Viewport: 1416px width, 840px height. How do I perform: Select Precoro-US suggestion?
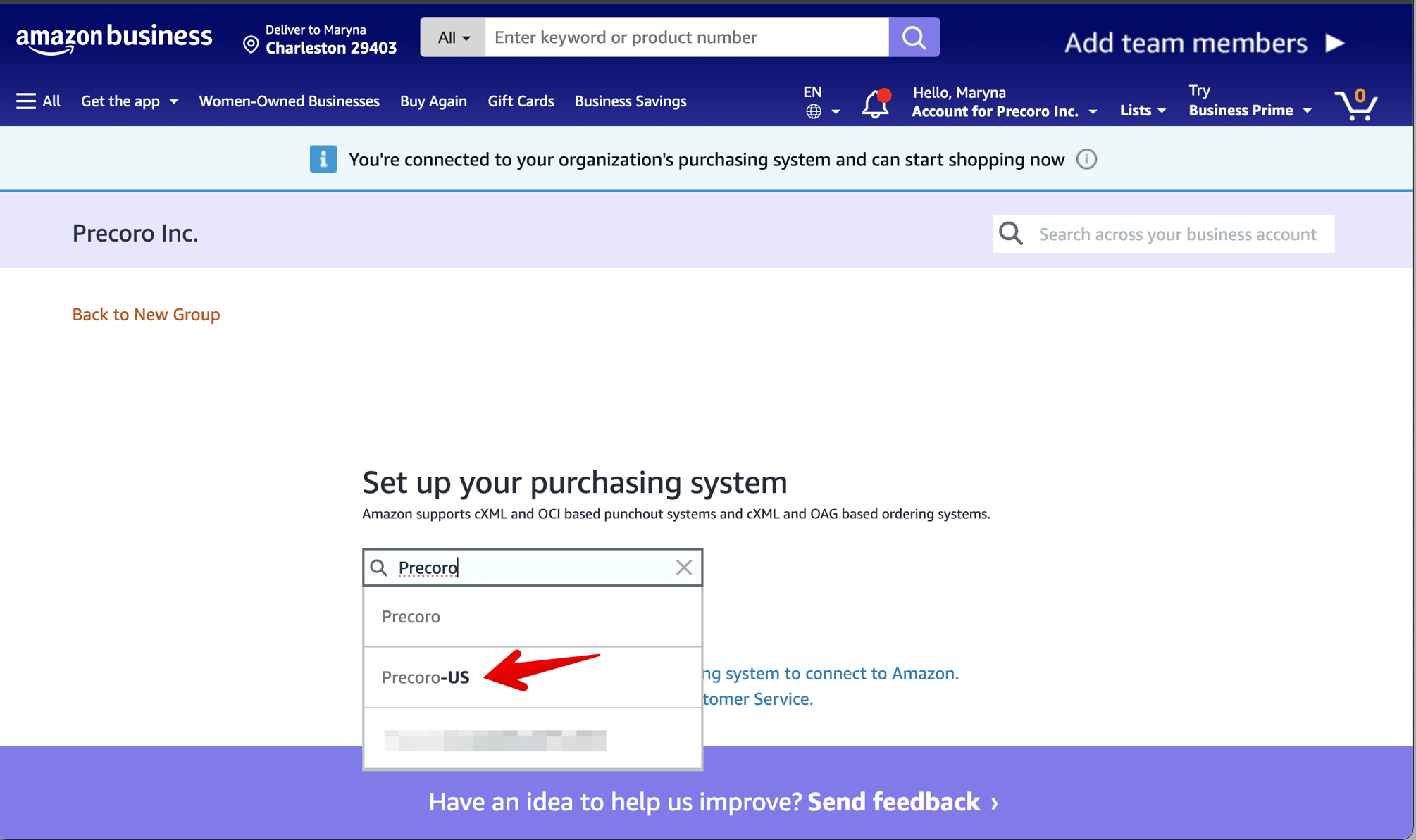[x=532, y=677]
